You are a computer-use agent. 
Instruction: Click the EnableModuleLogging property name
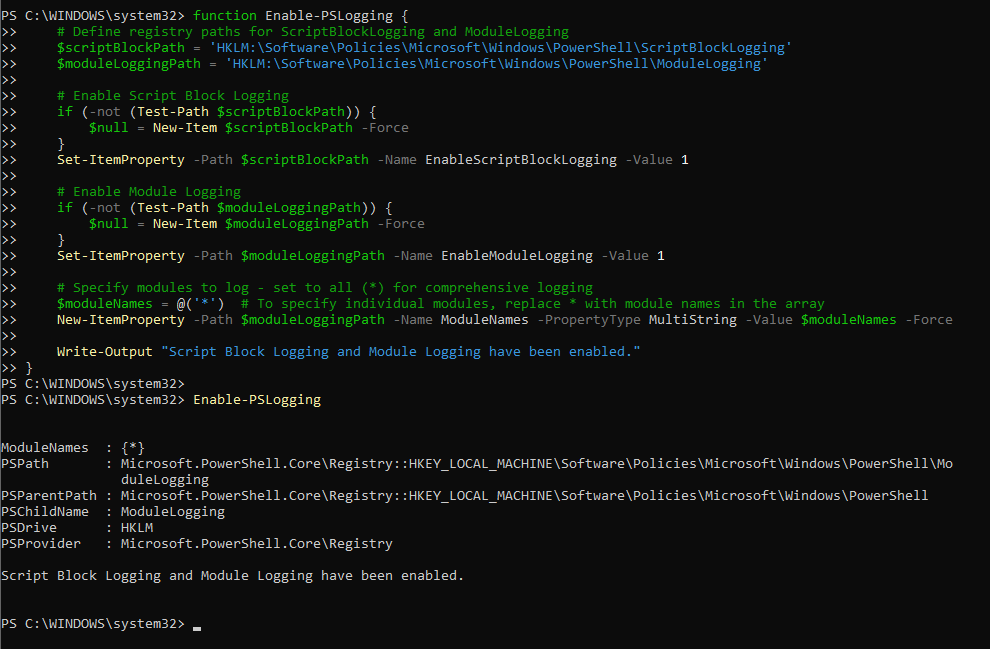(517, 256)
